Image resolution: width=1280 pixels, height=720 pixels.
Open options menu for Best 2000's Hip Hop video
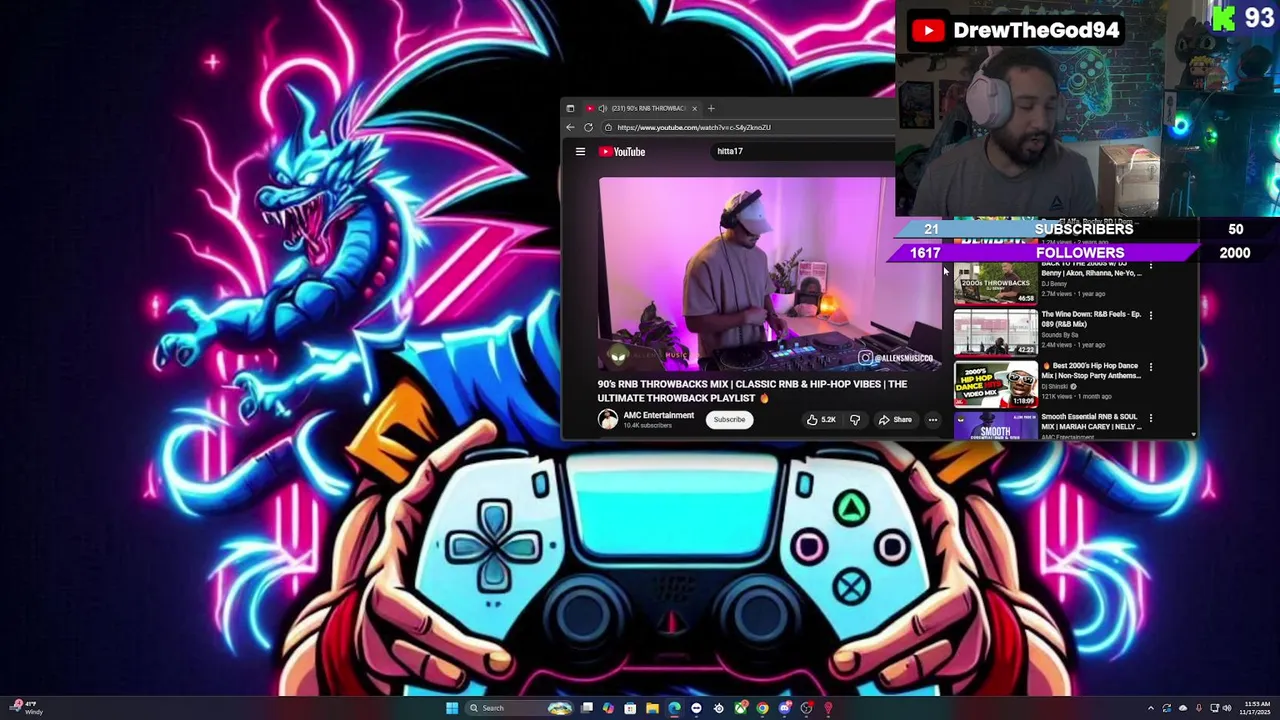[x=1151, y=367]
